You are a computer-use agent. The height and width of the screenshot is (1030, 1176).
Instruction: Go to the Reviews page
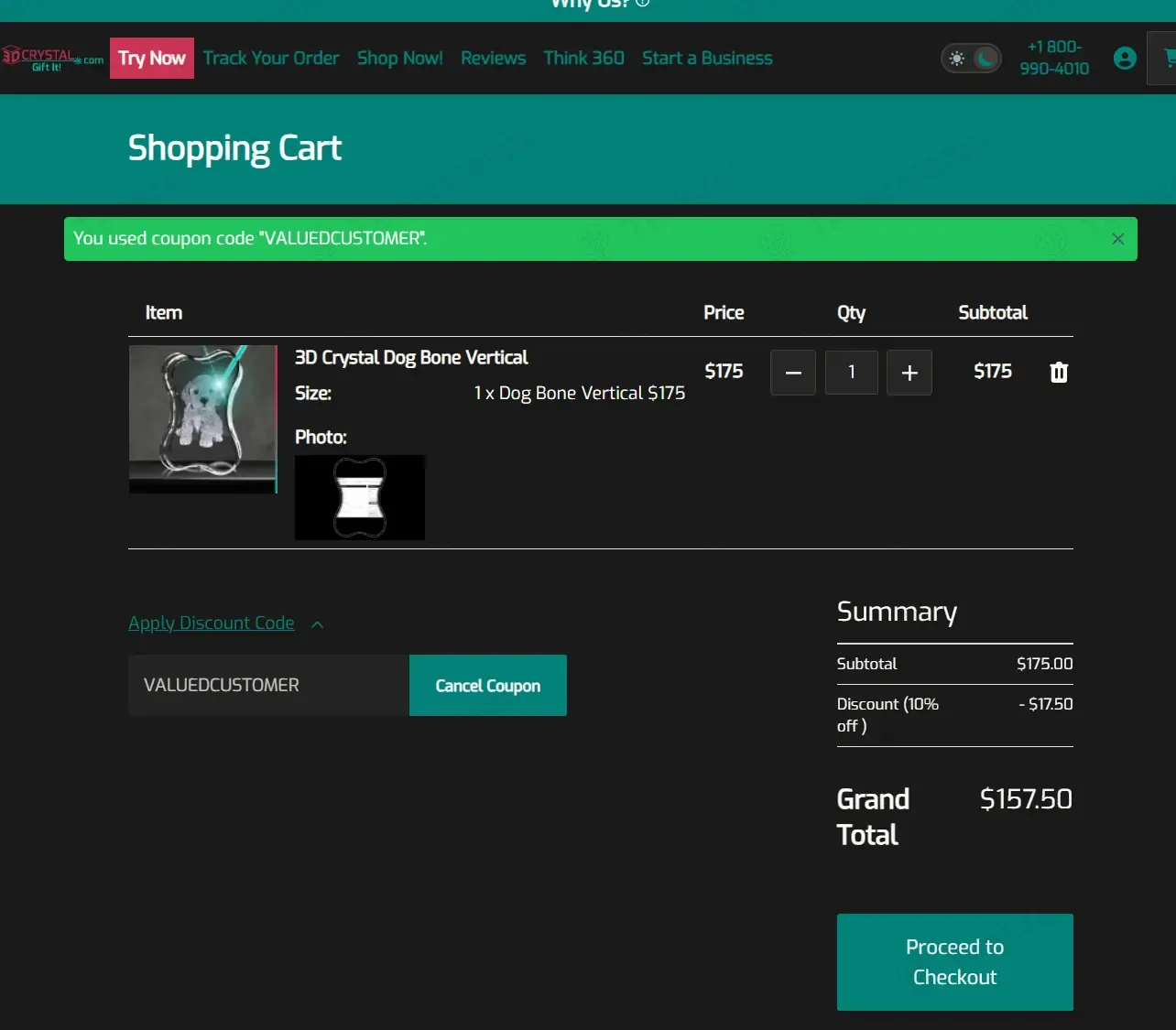pyautogui.click(x=494, y=58)
